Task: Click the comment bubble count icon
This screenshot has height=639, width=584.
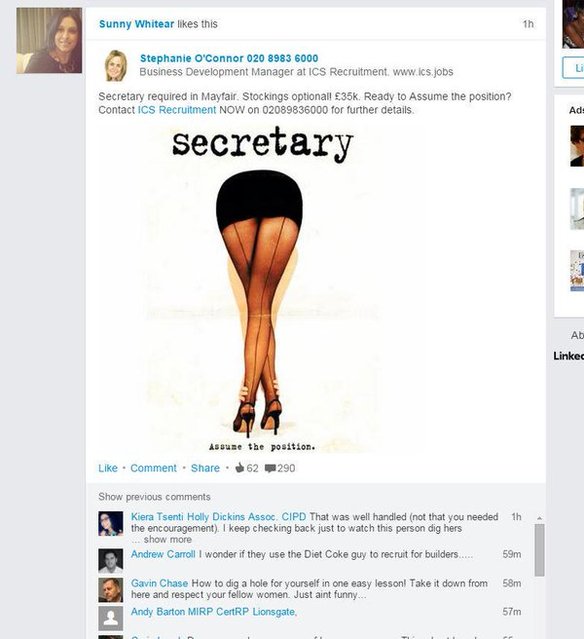Action: [x=270, y=468]
